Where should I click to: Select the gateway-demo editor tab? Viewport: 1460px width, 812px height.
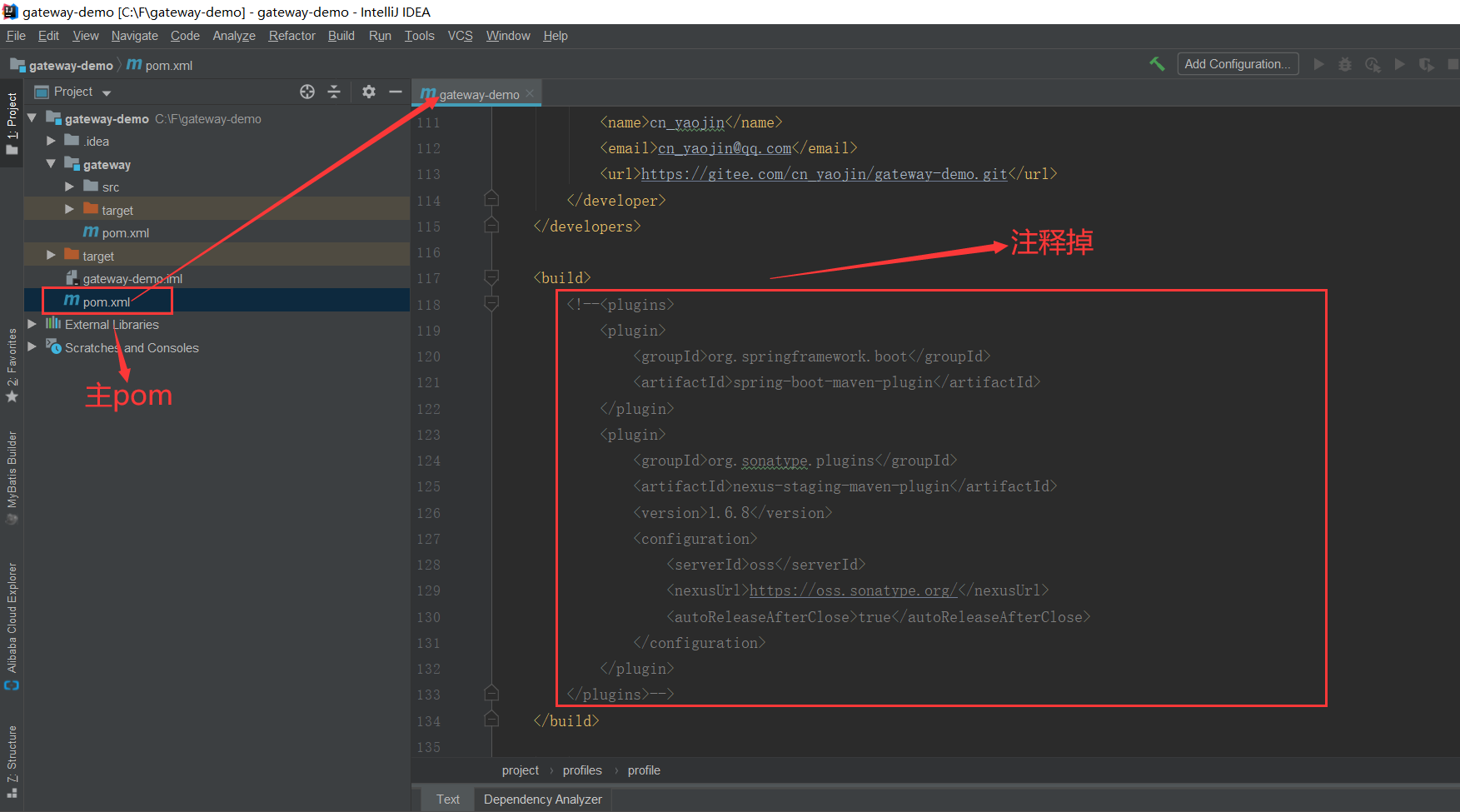pyautogui.click(x=476, y=94)
